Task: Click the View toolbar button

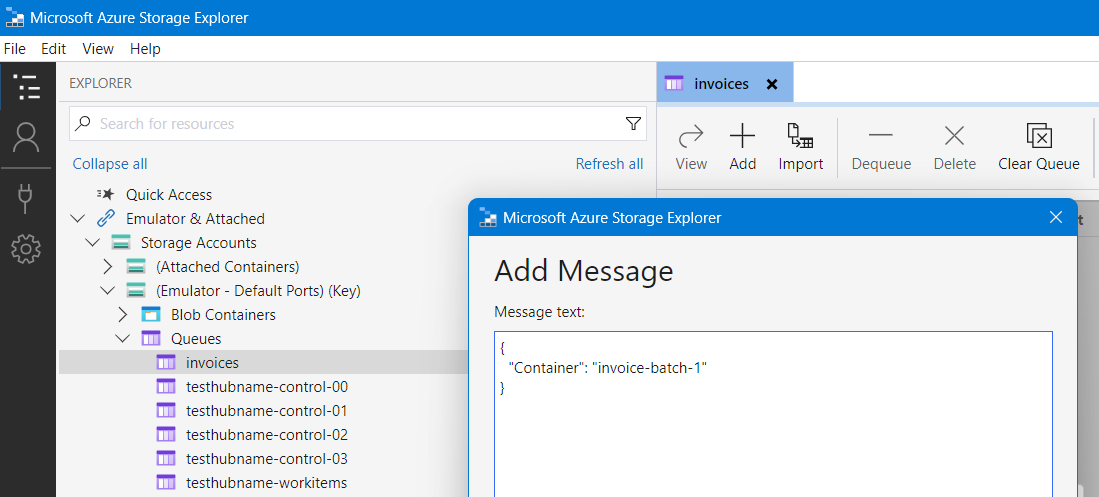Action: click(x=691, y=147)
